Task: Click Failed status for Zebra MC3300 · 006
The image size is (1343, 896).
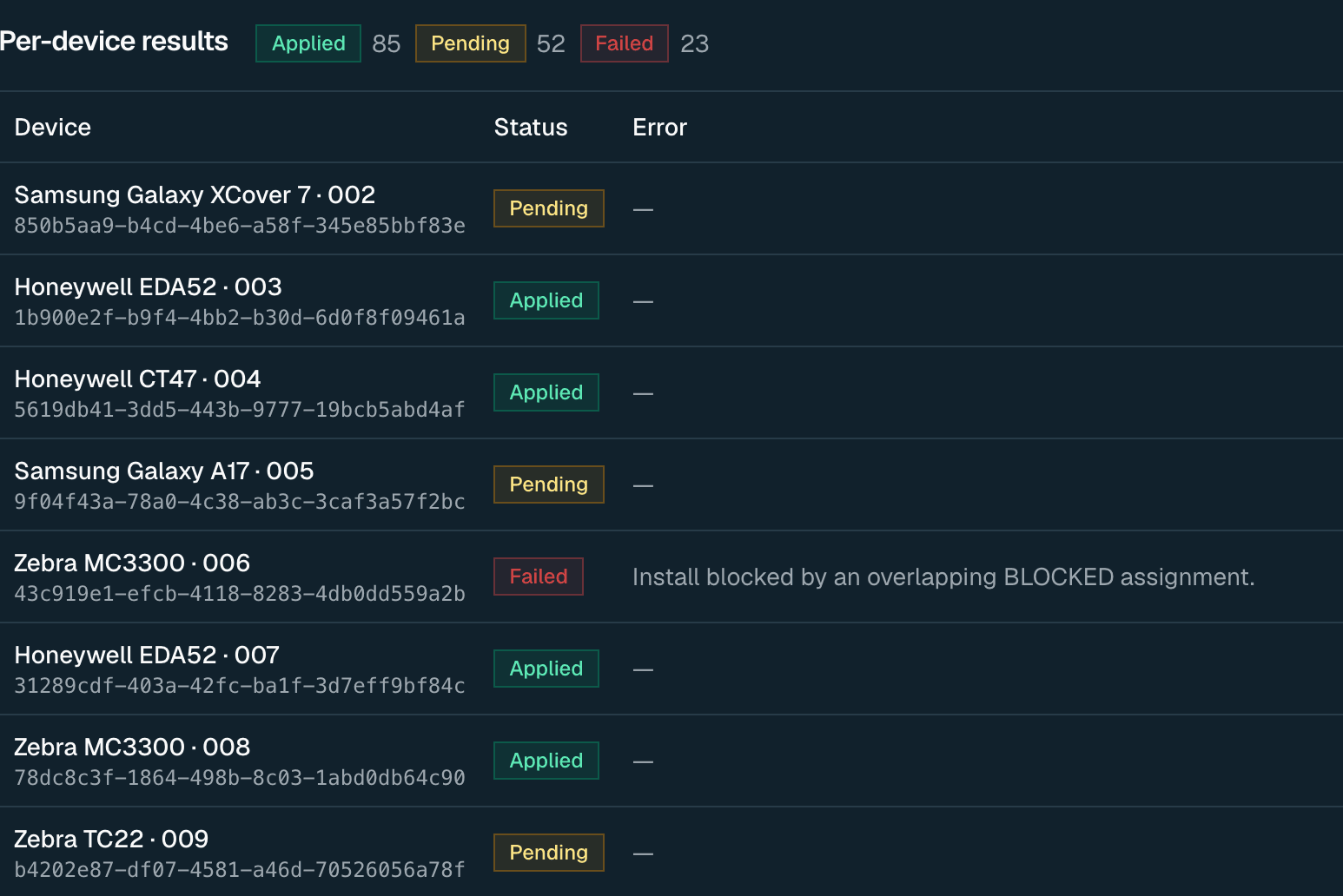Action: click(x=538, y=576)
